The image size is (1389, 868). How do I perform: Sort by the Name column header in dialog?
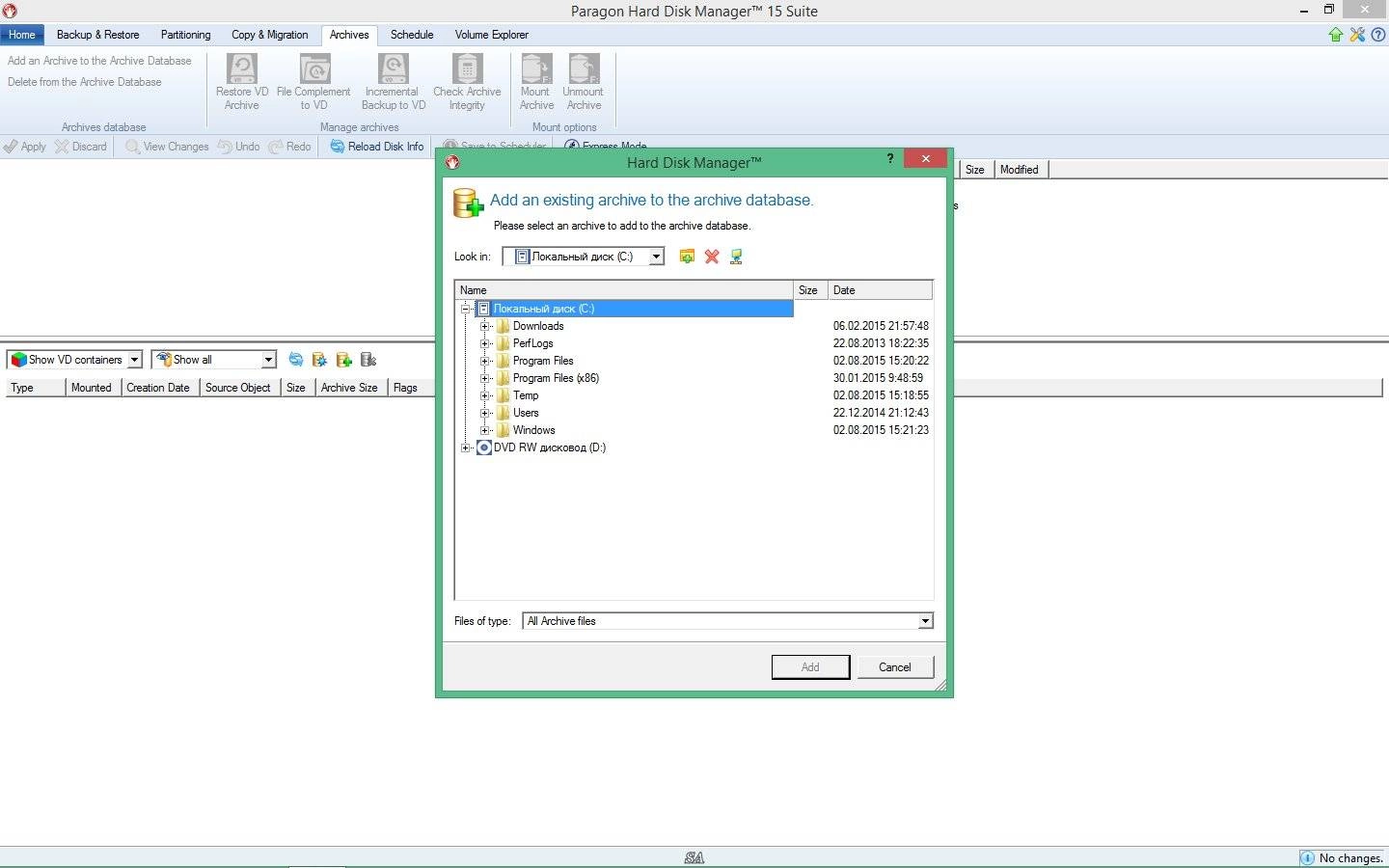coord(624,290)
